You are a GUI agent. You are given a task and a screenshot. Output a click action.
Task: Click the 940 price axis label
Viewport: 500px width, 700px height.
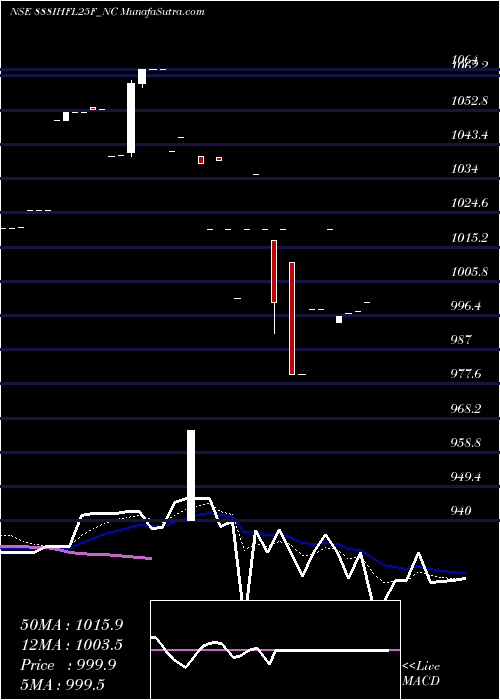click(461, 510)
